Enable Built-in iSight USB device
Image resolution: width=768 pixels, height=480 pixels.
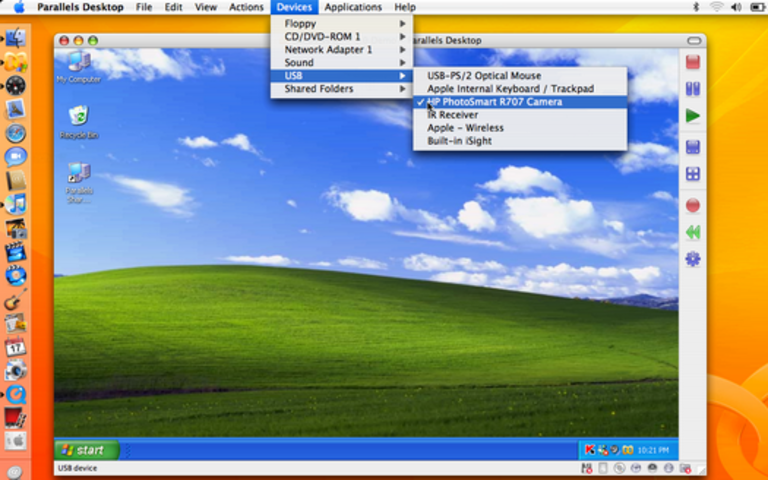point(520,141)
